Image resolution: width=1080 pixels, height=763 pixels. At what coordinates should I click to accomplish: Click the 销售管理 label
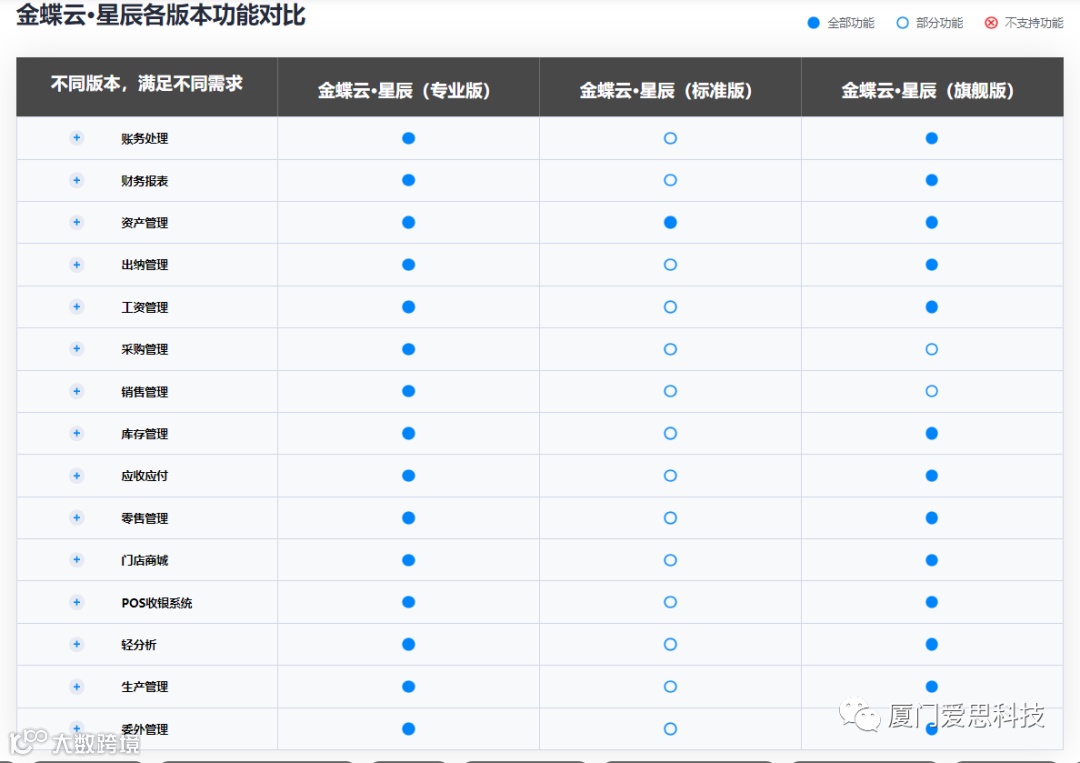pyautogui.click(x=145, y=392)
